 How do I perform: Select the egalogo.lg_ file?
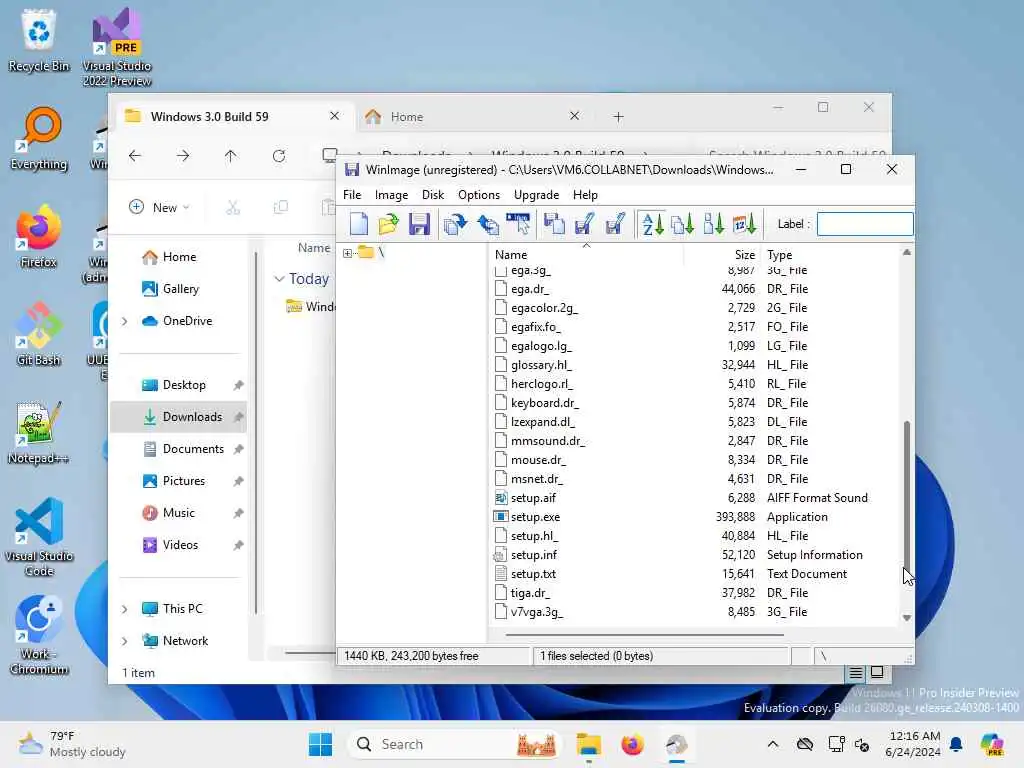(x=541, y=345)
